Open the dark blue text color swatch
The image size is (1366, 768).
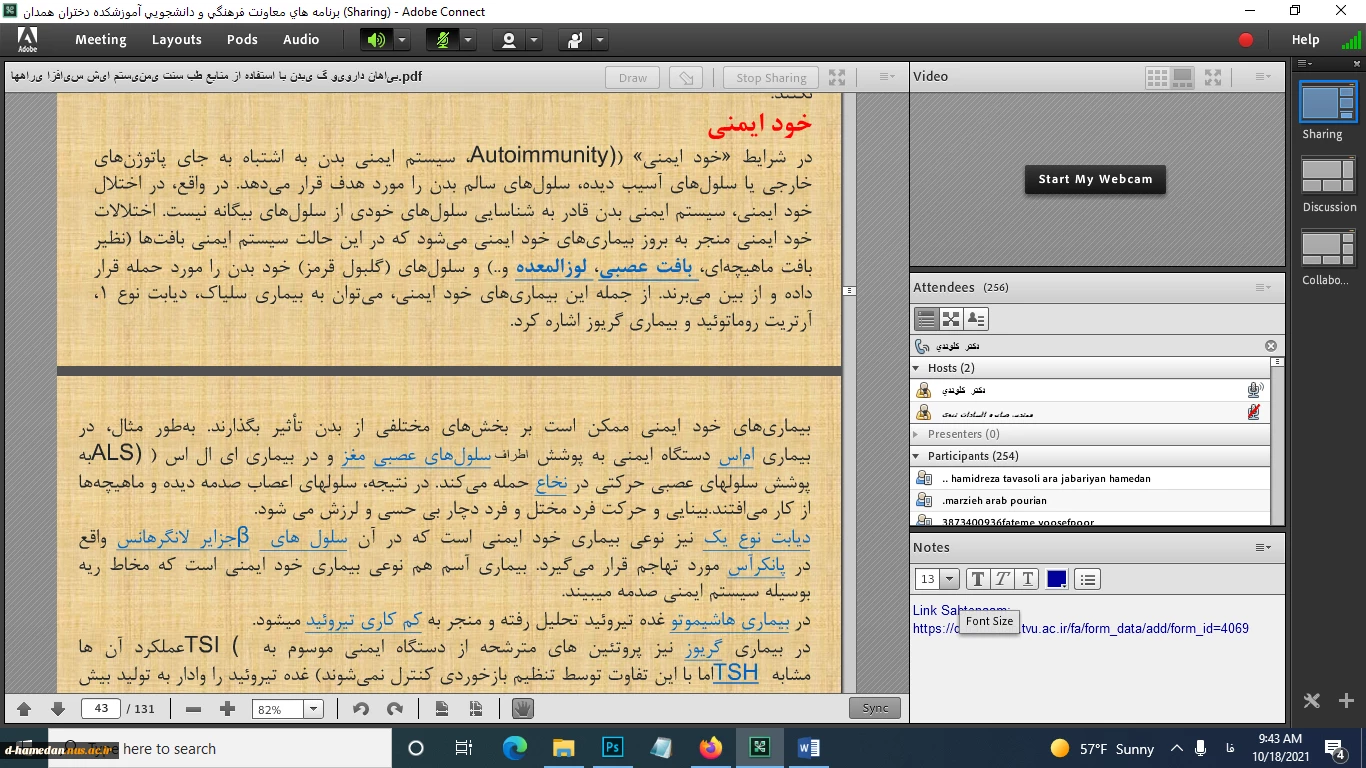click(x=1057, y=579)
